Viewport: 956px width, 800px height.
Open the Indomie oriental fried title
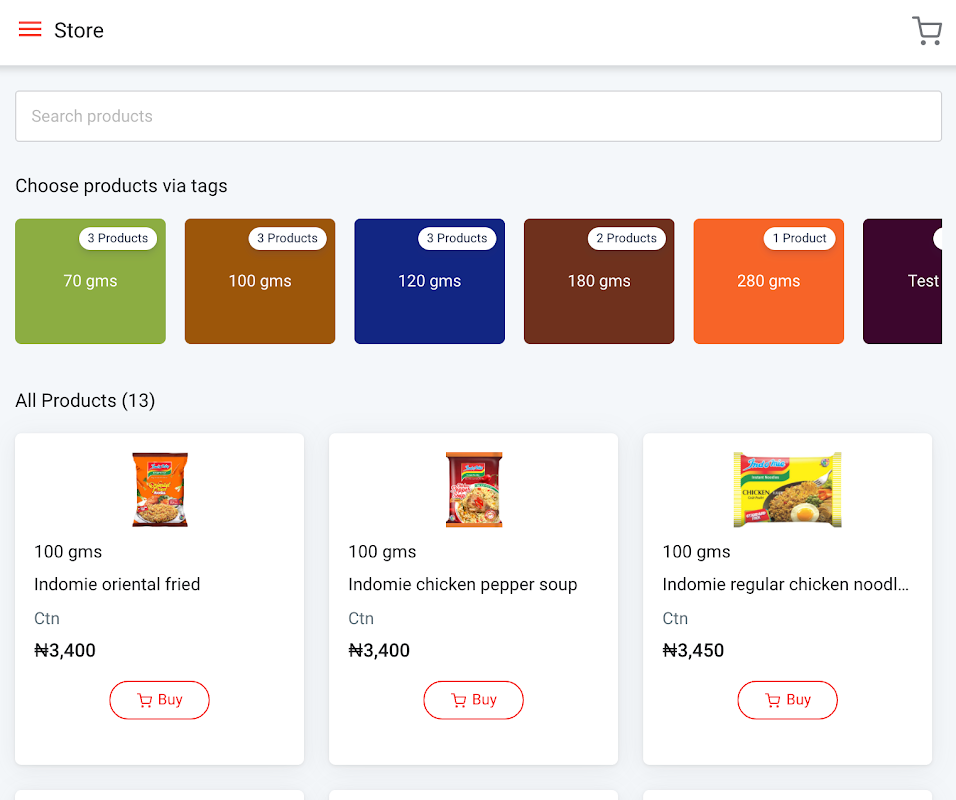click(x=117, y=584)
